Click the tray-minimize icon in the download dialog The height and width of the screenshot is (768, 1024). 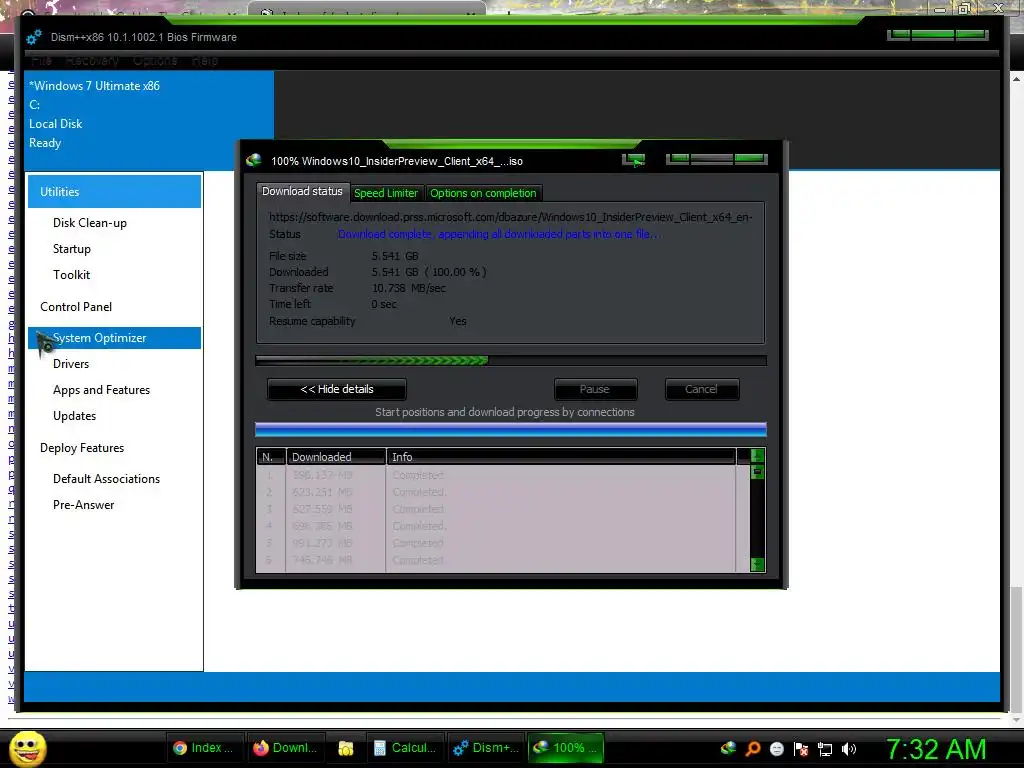tap(633, 160)
